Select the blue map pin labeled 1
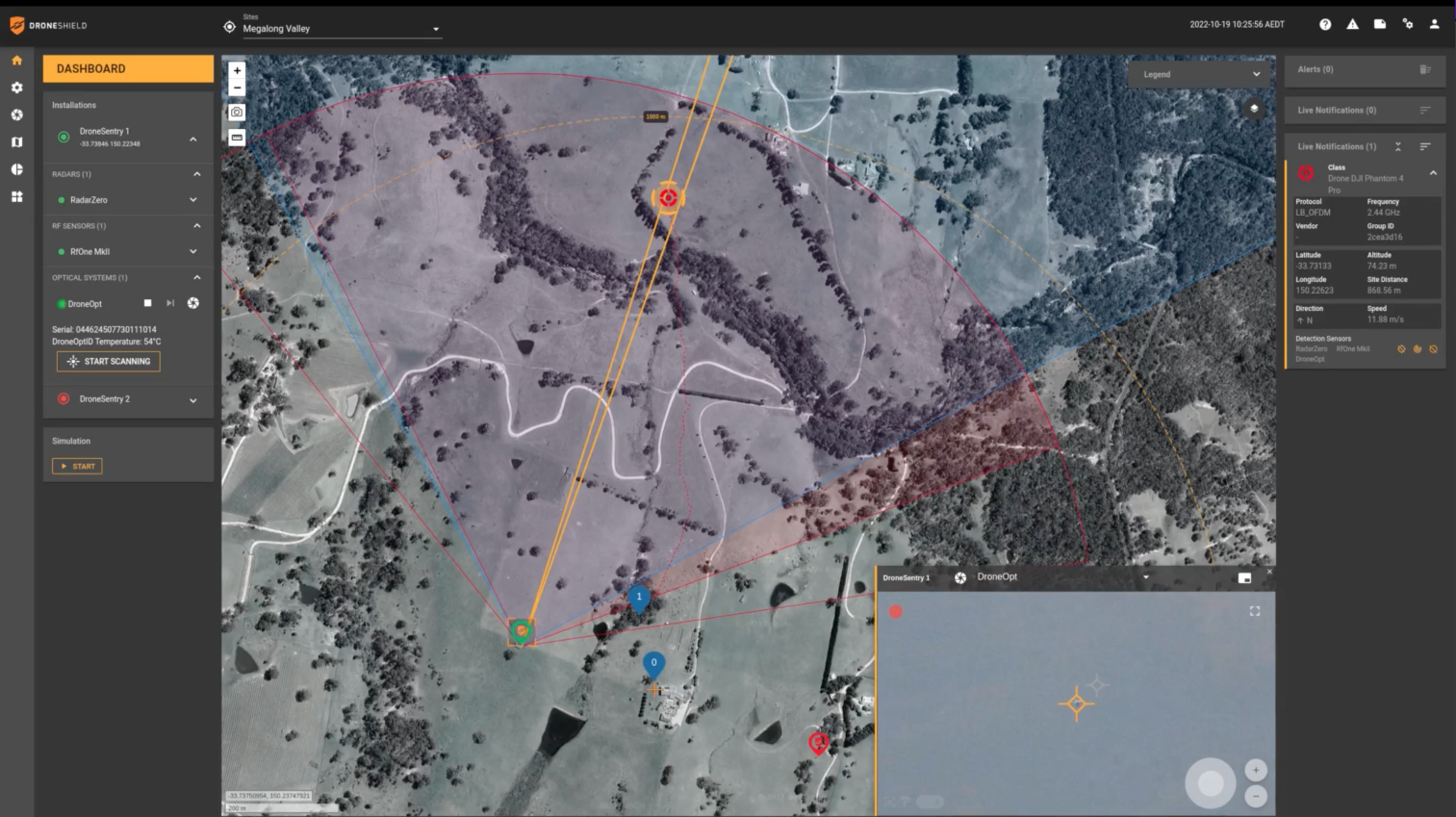This screenshot has width=1456, height=817. coord(639,599)
